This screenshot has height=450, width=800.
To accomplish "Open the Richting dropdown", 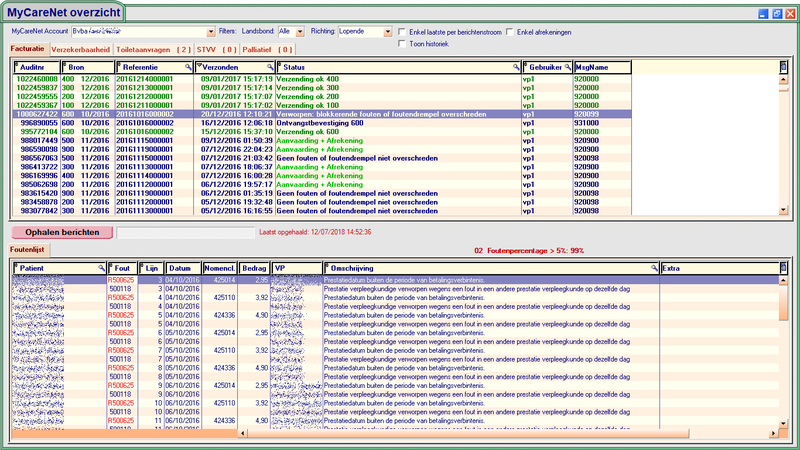I will [x=388, y=32].
